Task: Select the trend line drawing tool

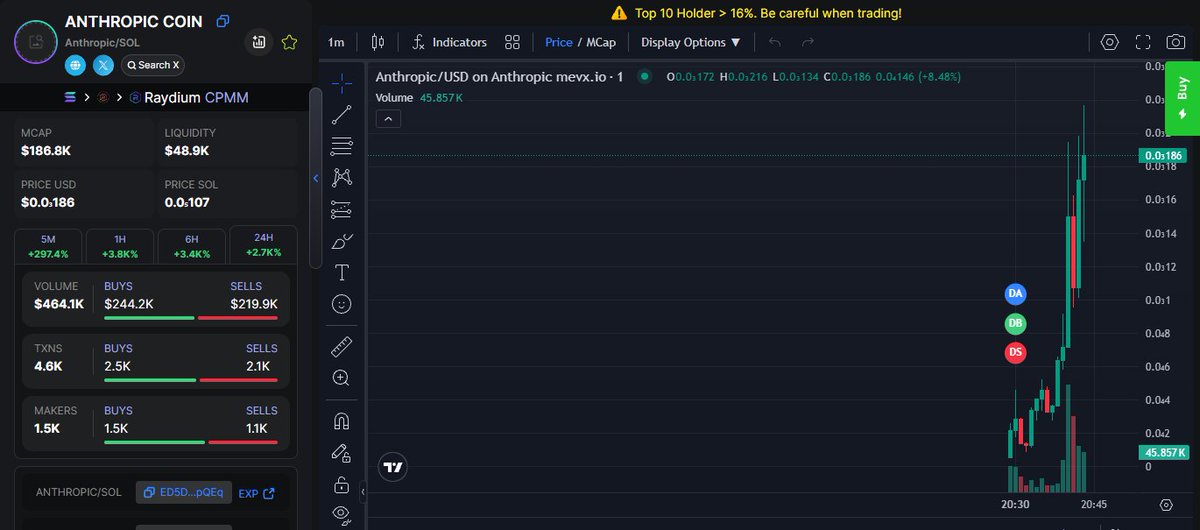Action: pos(342,113)
